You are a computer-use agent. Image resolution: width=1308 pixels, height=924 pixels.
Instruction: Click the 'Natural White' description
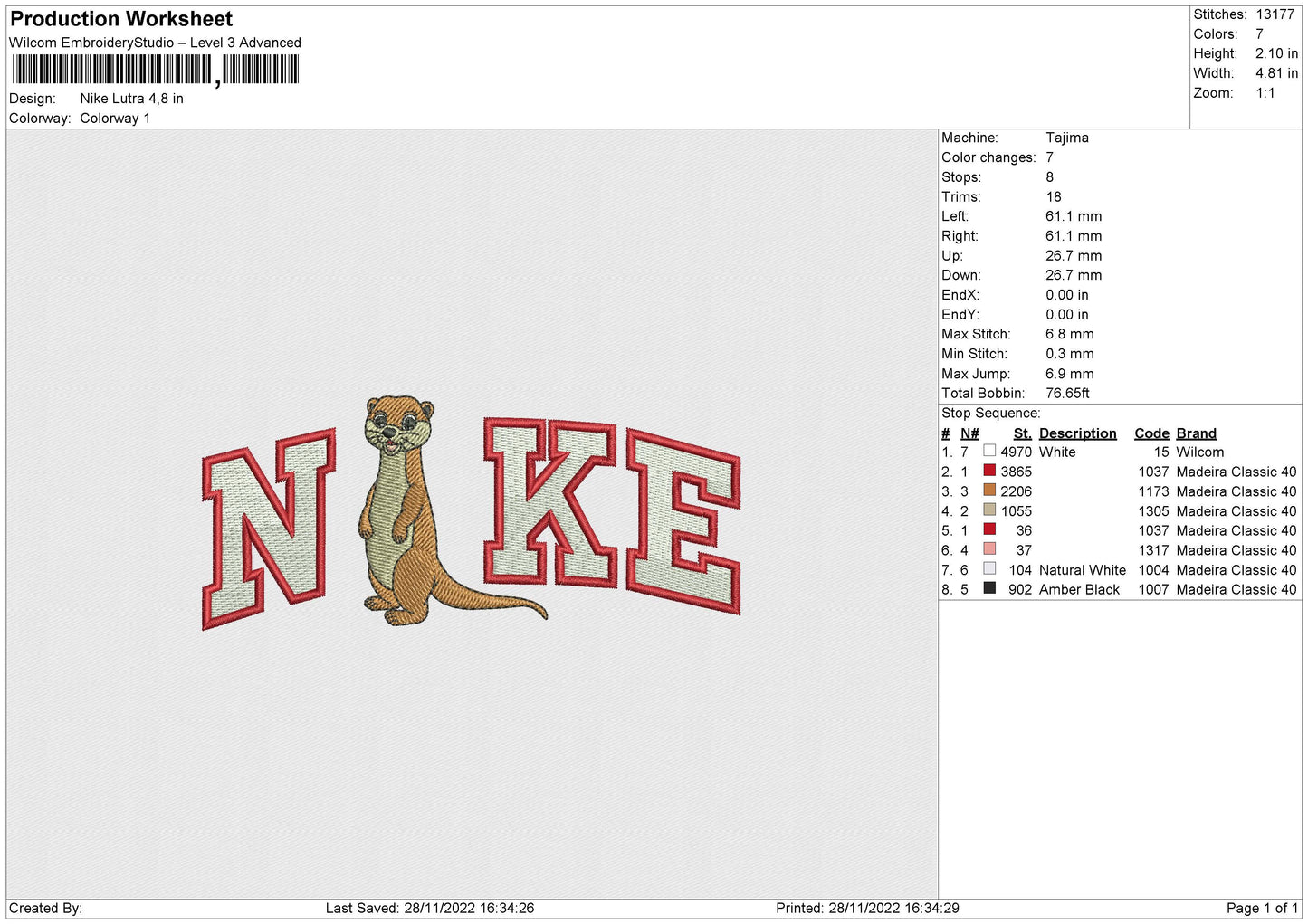(x=1083, y=570)
